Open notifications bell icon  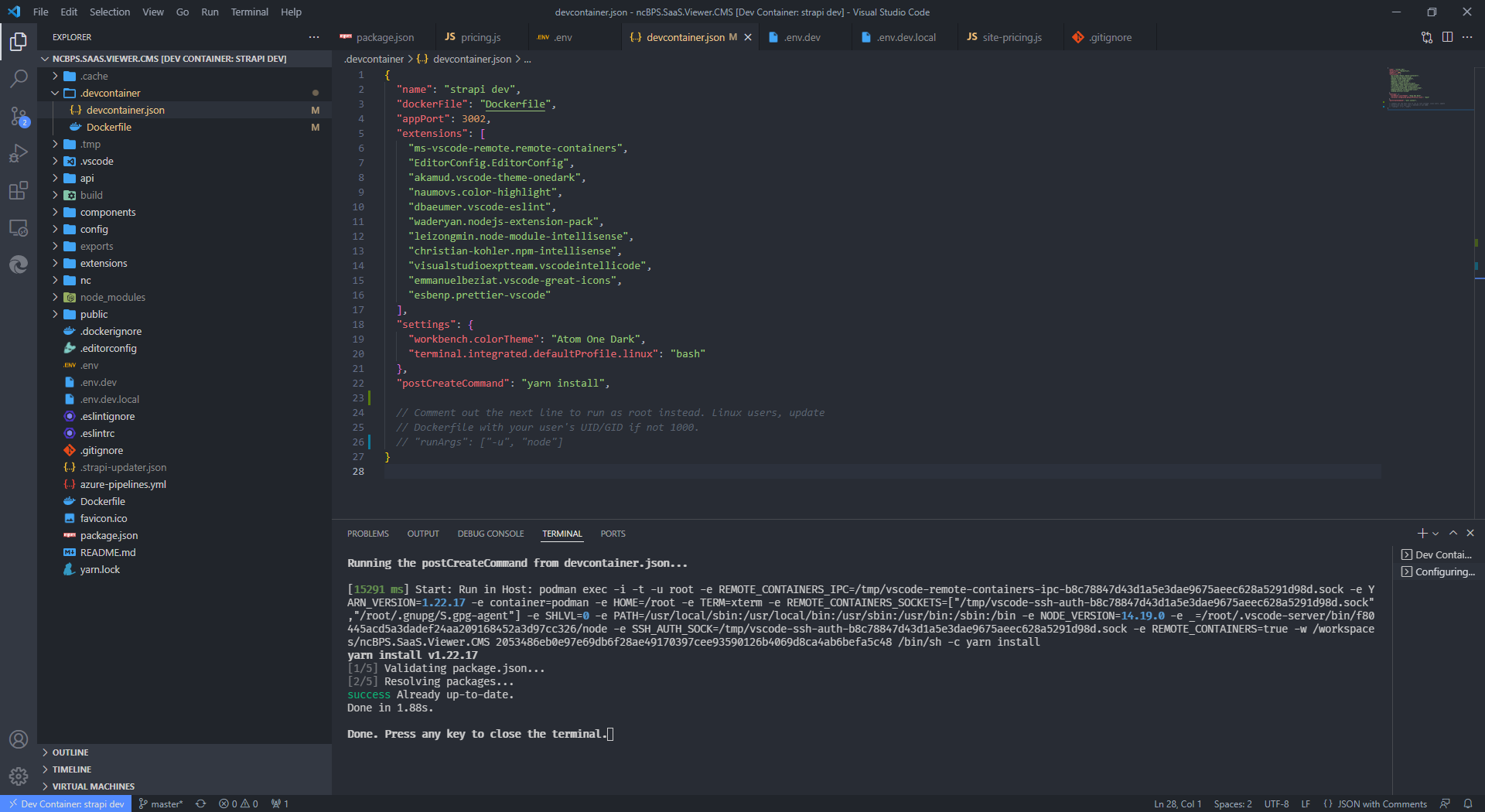(x=1468, y=804)
